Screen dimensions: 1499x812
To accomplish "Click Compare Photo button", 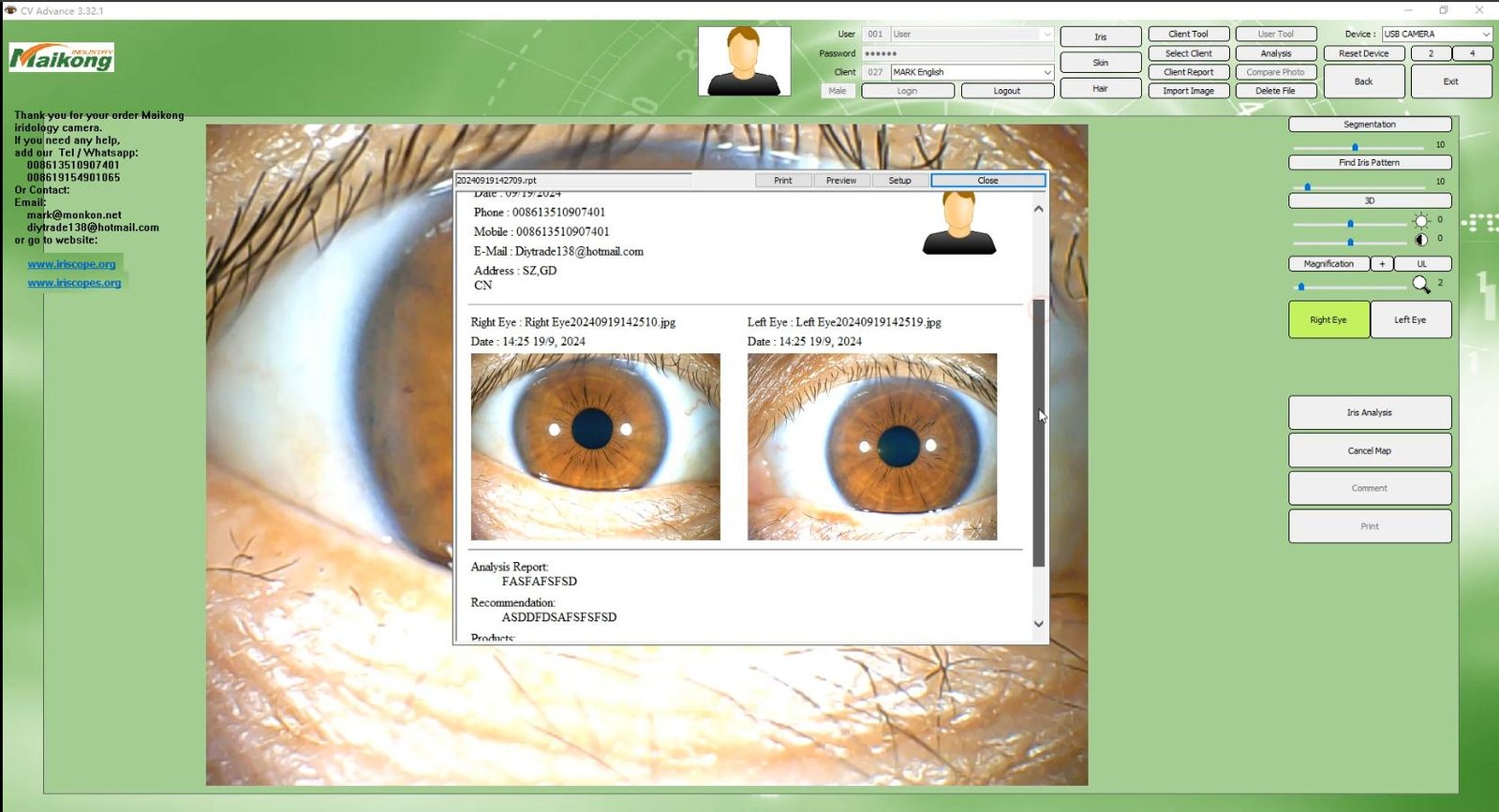I will point(1276,72).
